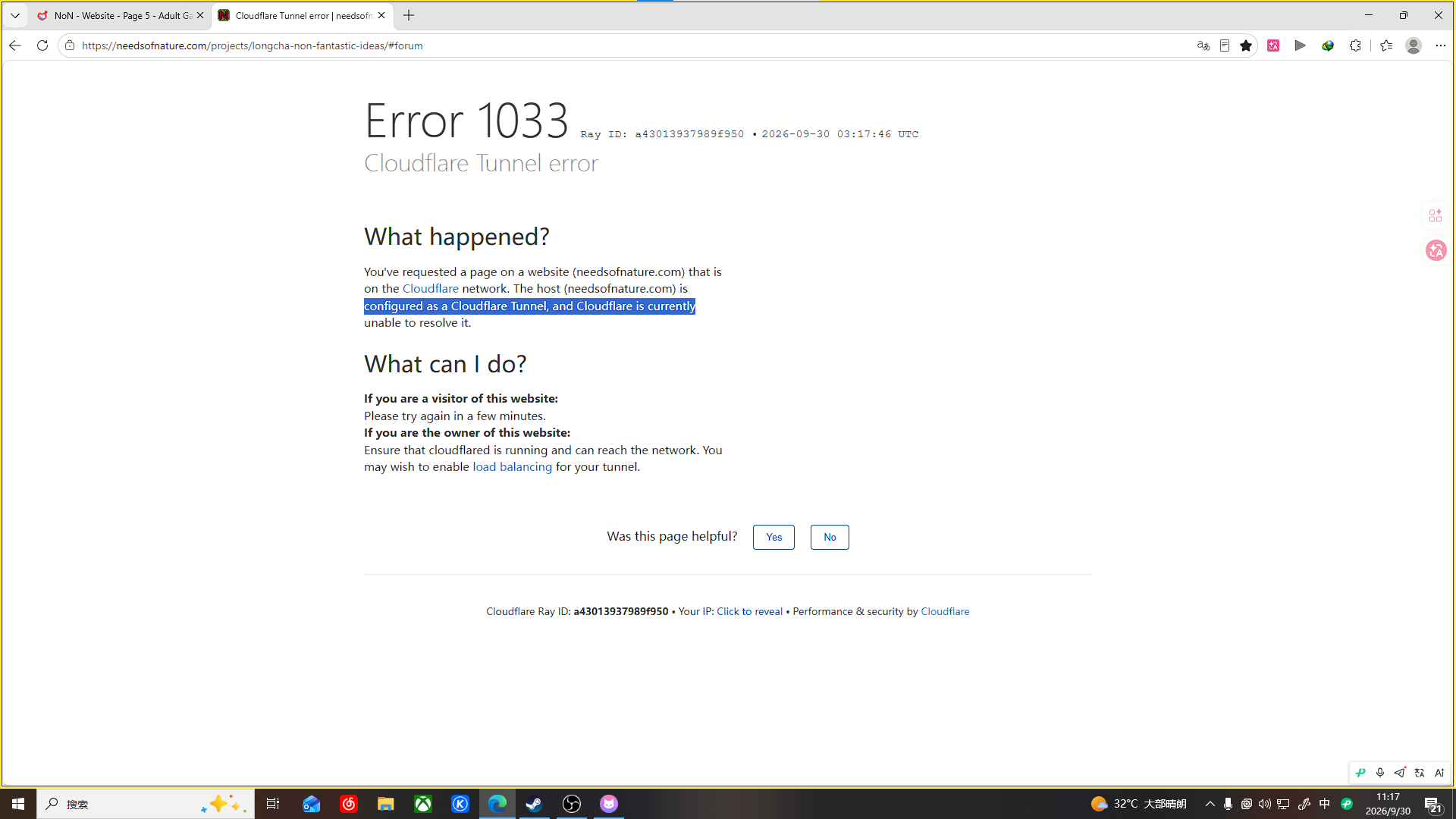Activate the floating toolbar microphone
The image size is (1456, 819).
[x=1380, y=773]
